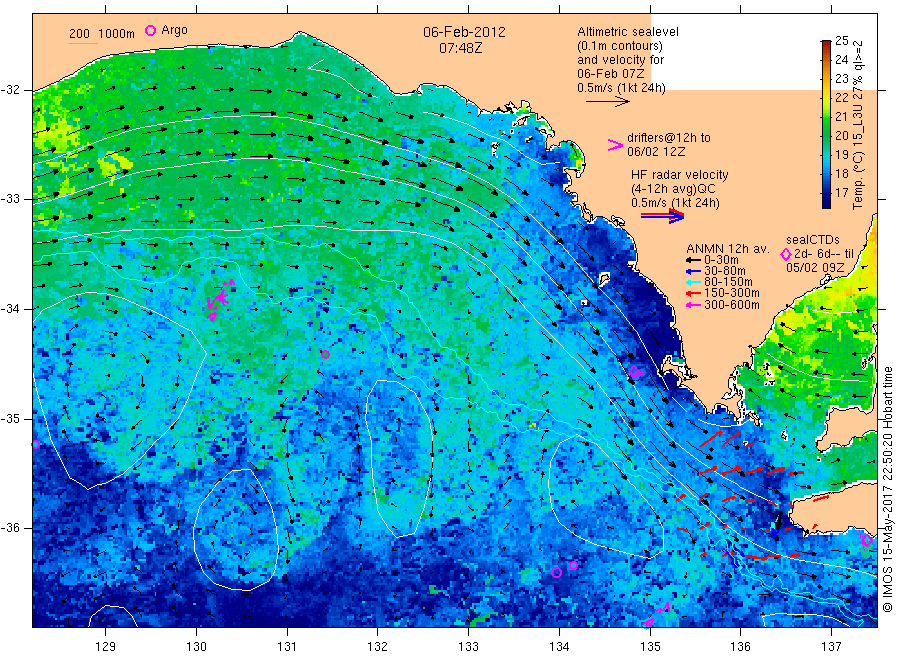This screenshot has height=660, width=900.
Task: Click longitude tick label 135
Action: pyautogui.click(x=650, y=646)
